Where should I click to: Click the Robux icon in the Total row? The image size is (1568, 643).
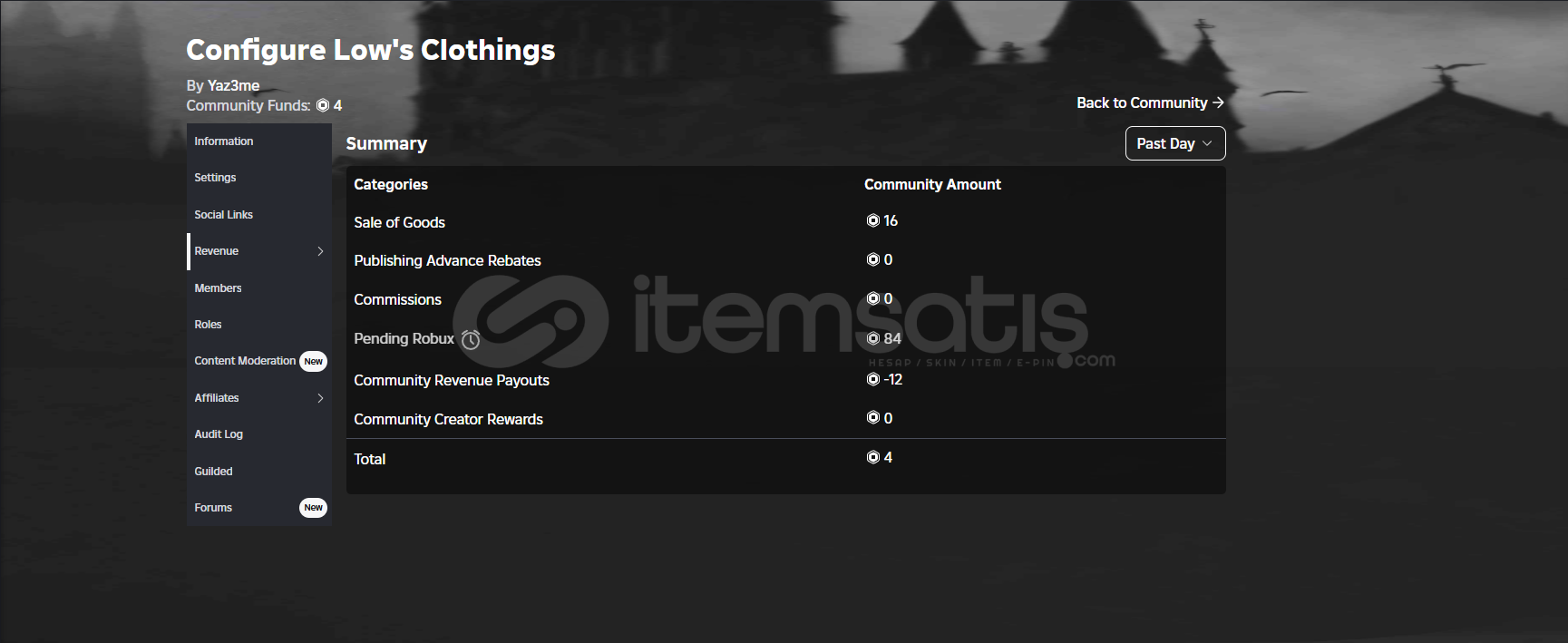tap(873, 457)
